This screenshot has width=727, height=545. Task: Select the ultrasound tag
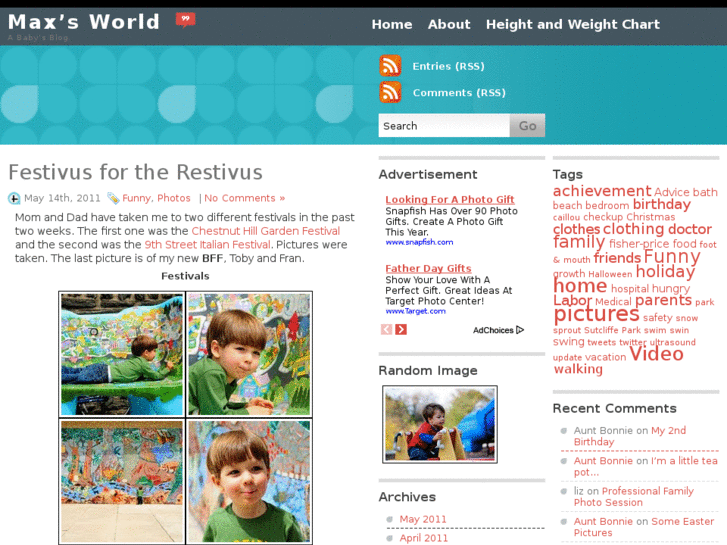672,342
